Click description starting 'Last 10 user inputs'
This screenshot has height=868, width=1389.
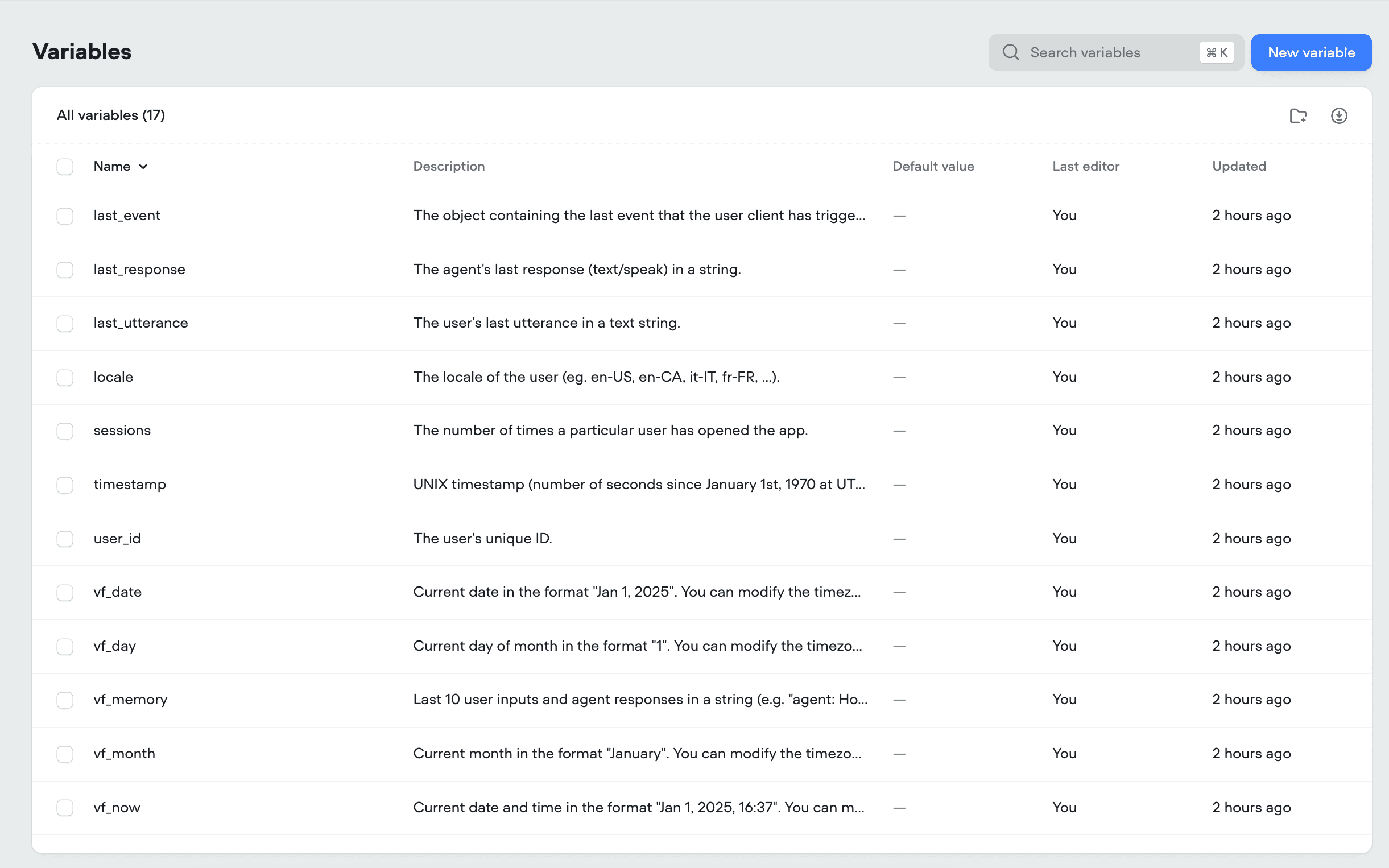(x=640, y=699)
